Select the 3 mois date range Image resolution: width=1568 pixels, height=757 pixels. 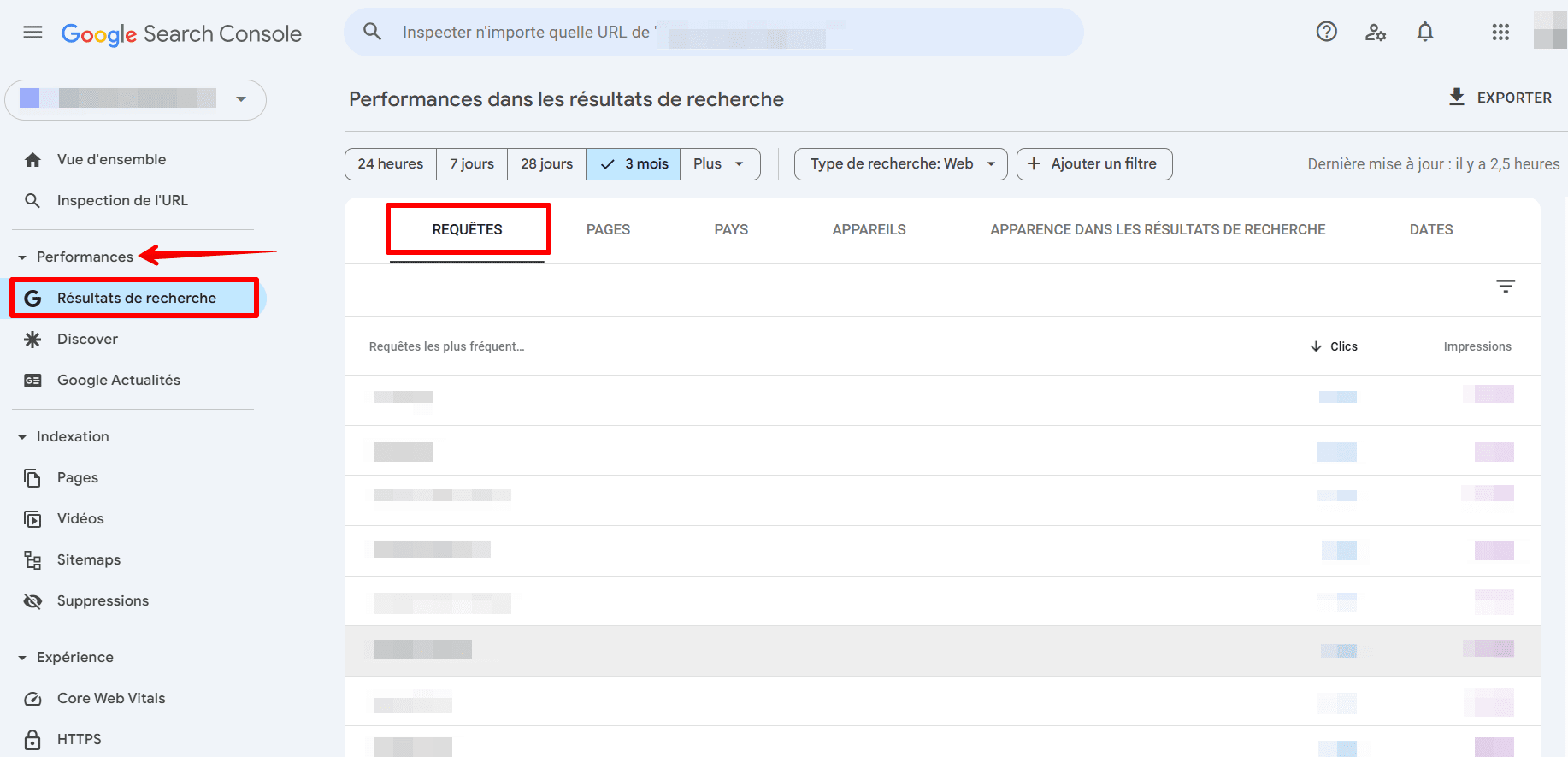pos(634,164)
